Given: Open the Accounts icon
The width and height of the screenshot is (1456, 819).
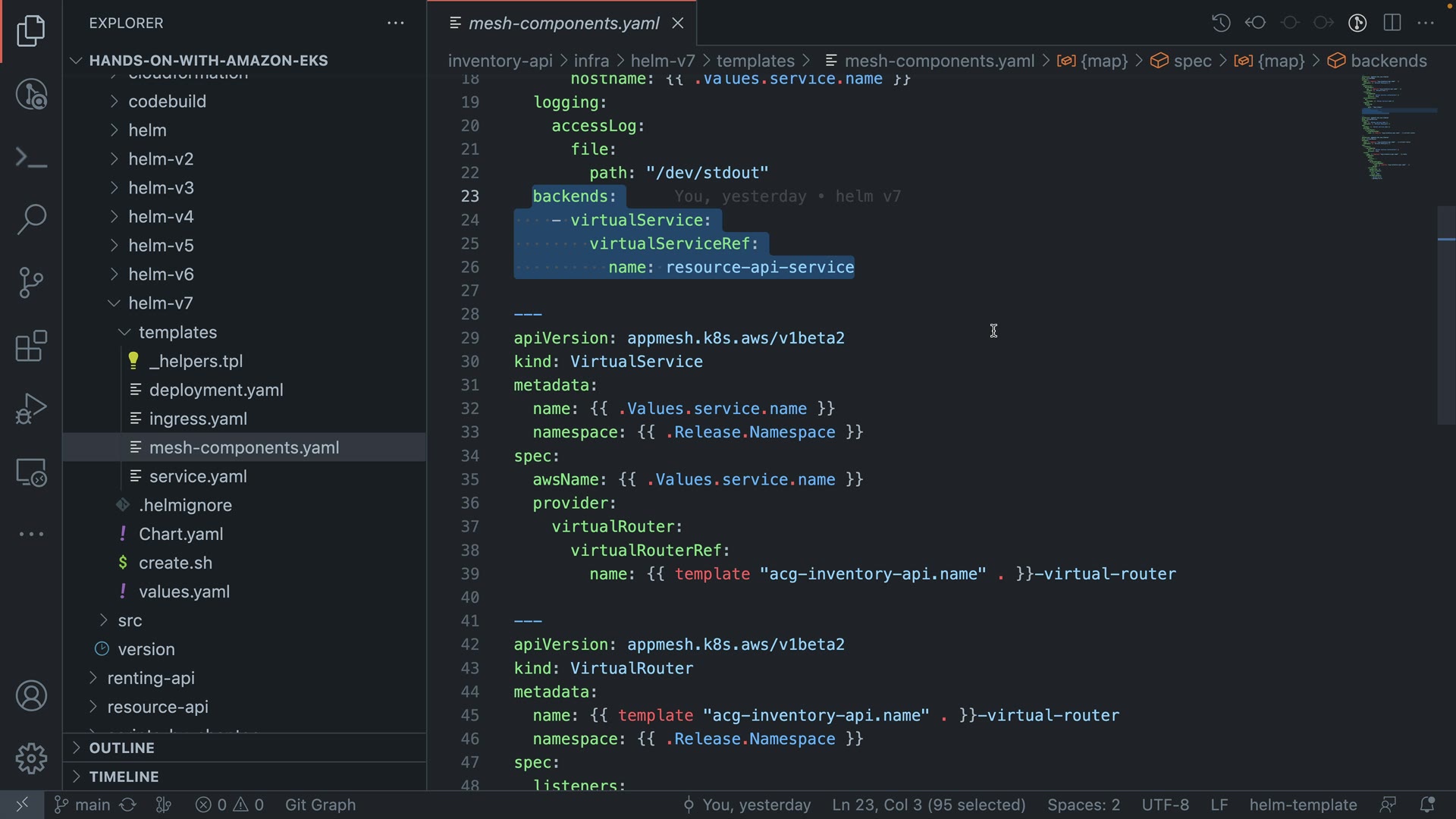Looking at the screenshot, I should pyautogui.click(x=31, y=695).
